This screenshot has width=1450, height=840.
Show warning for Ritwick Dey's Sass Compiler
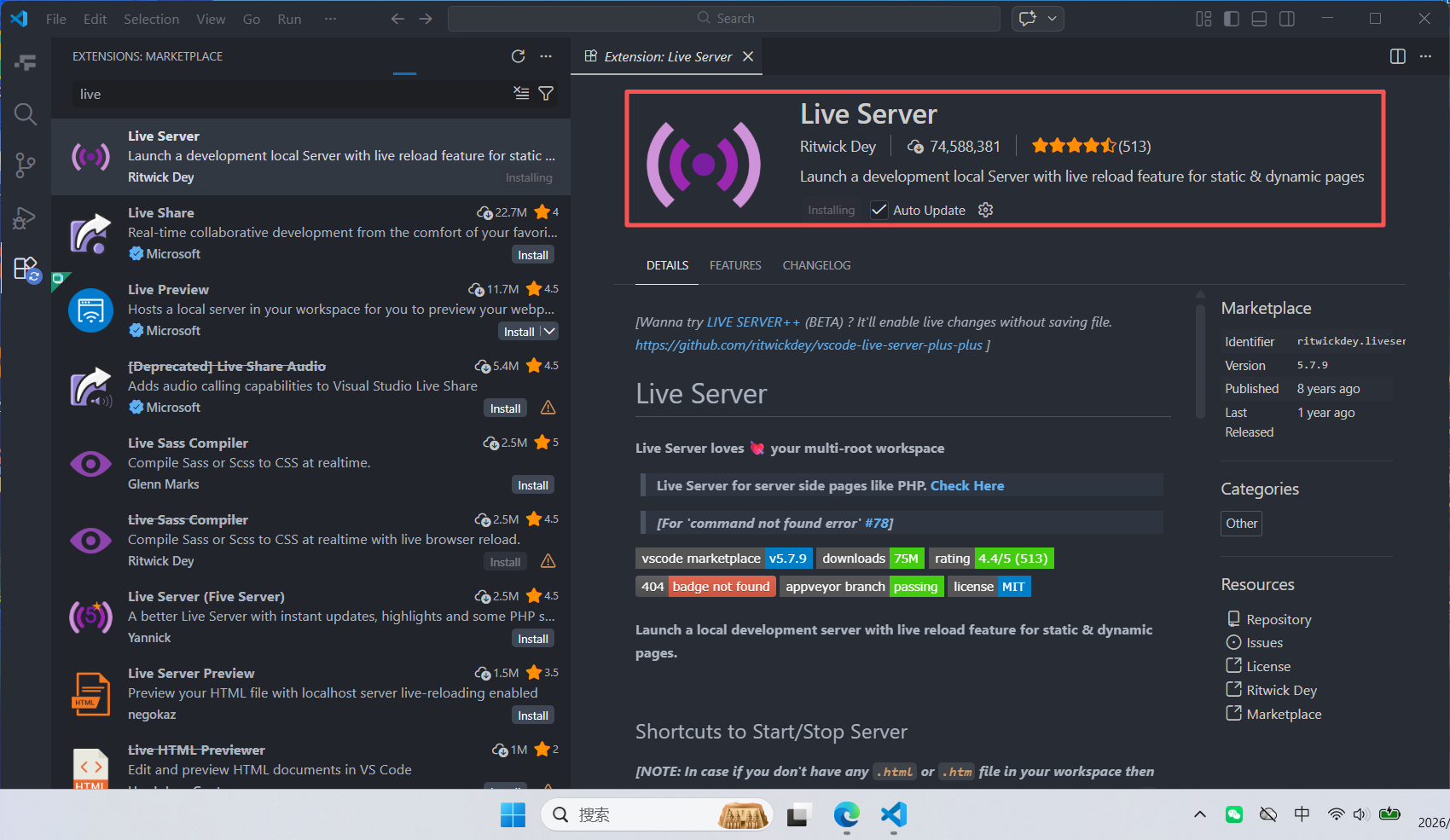click(548, 561)
